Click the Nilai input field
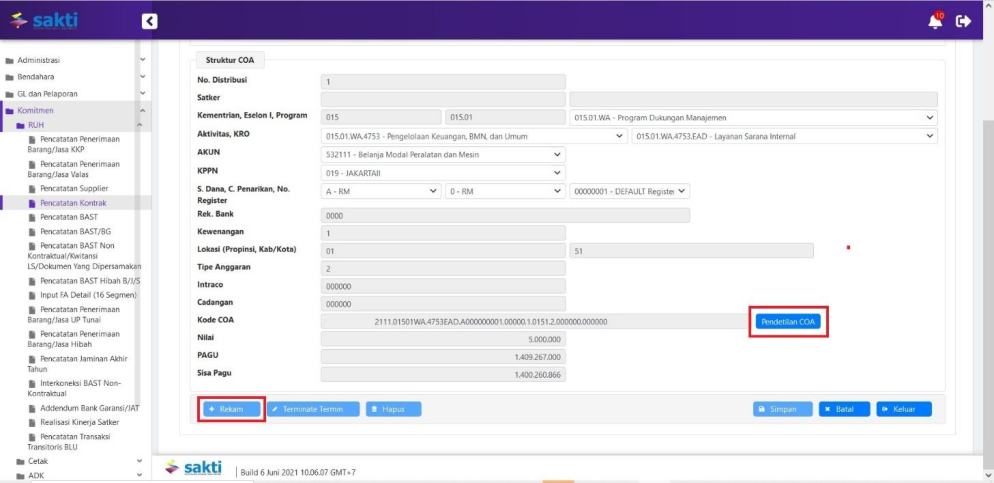 443,339
